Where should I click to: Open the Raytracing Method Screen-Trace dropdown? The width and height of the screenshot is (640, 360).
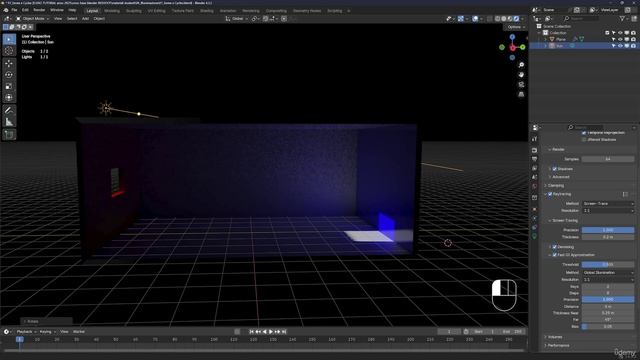[608, 204]
